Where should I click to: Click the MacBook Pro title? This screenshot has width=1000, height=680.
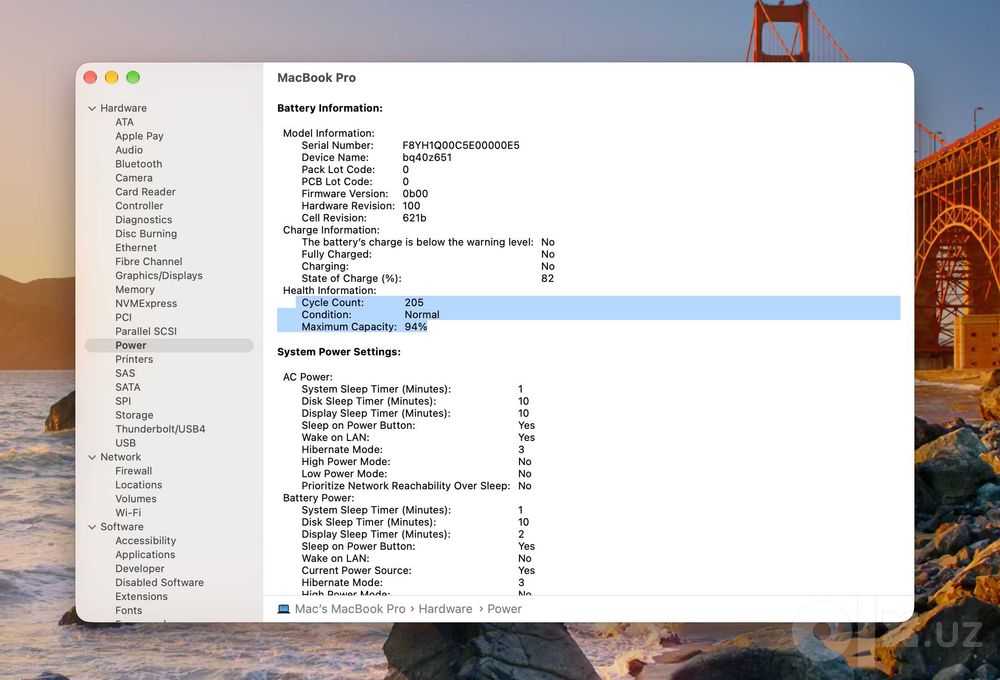click(316, 78)
